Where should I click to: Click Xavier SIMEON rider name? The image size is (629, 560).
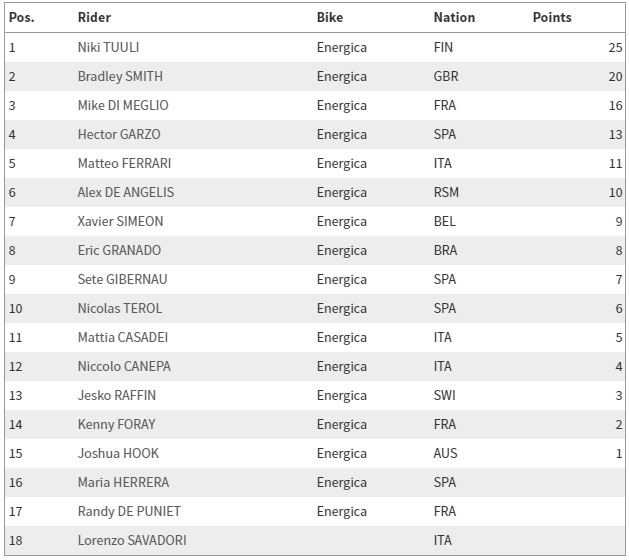click(x=120, y=221)
